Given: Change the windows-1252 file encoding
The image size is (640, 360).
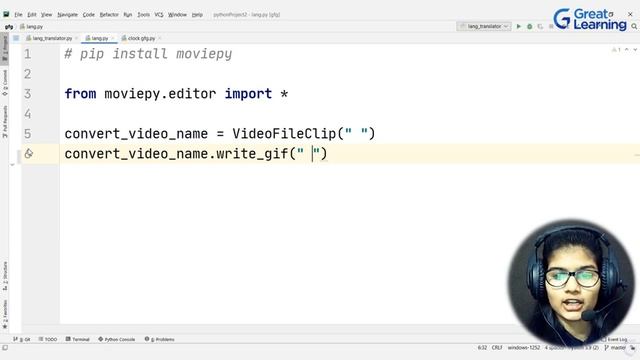Looking at the screenshot, I should (x=524, y=348).
